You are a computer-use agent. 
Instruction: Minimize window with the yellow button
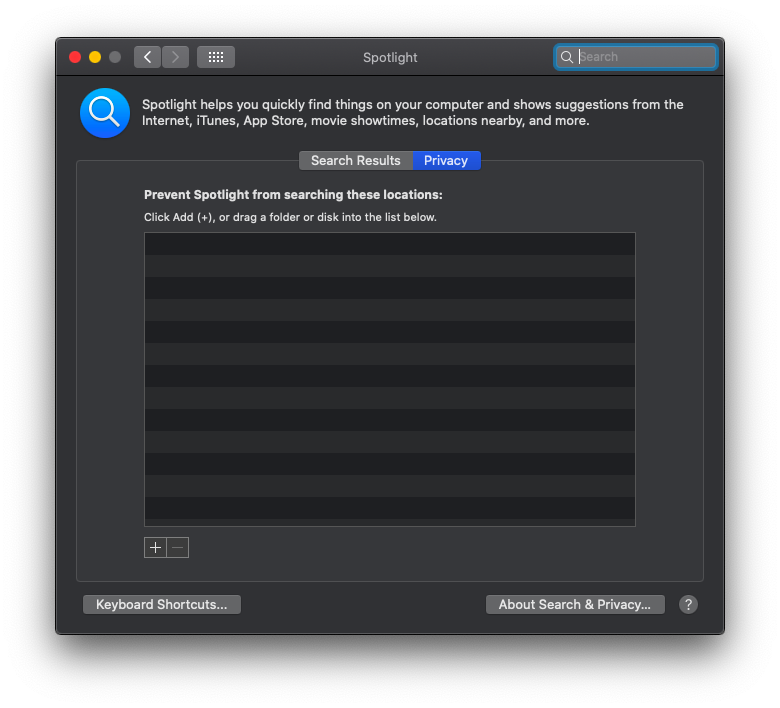click(x=95, y=57)
